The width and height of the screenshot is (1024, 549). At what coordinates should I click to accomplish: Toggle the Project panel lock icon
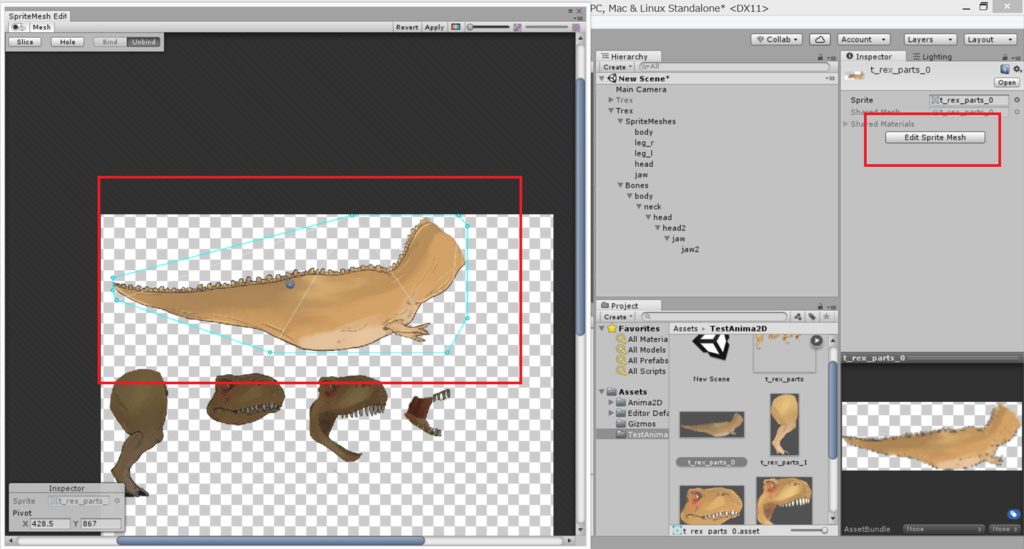pos(820,306)
